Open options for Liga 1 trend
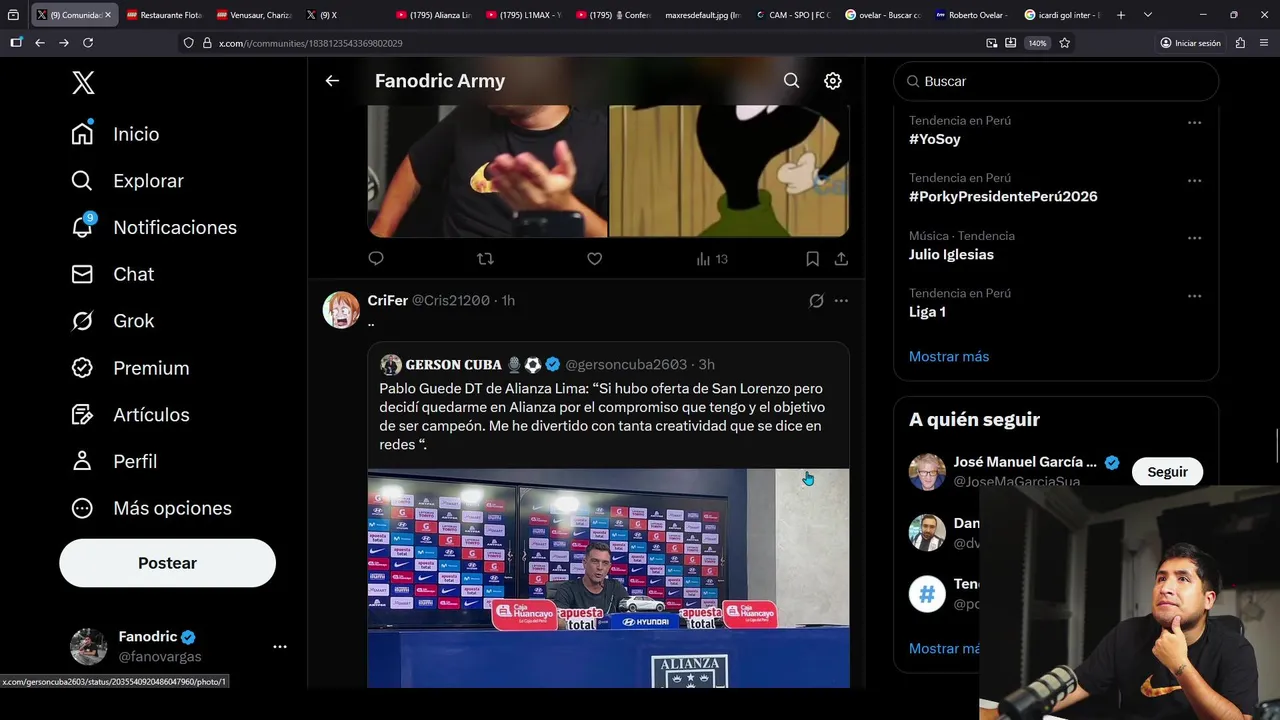Viewport: 1280px width, 720px height. coord(1194,295)
